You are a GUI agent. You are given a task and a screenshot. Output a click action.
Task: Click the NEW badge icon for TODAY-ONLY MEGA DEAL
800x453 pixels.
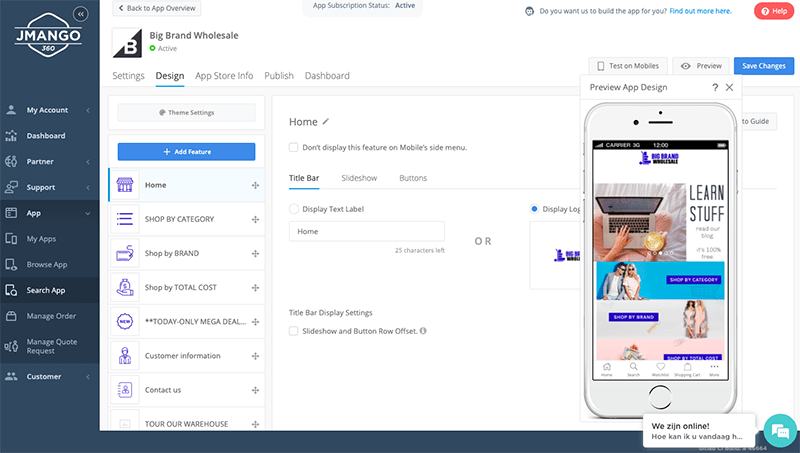click(124, 321)
